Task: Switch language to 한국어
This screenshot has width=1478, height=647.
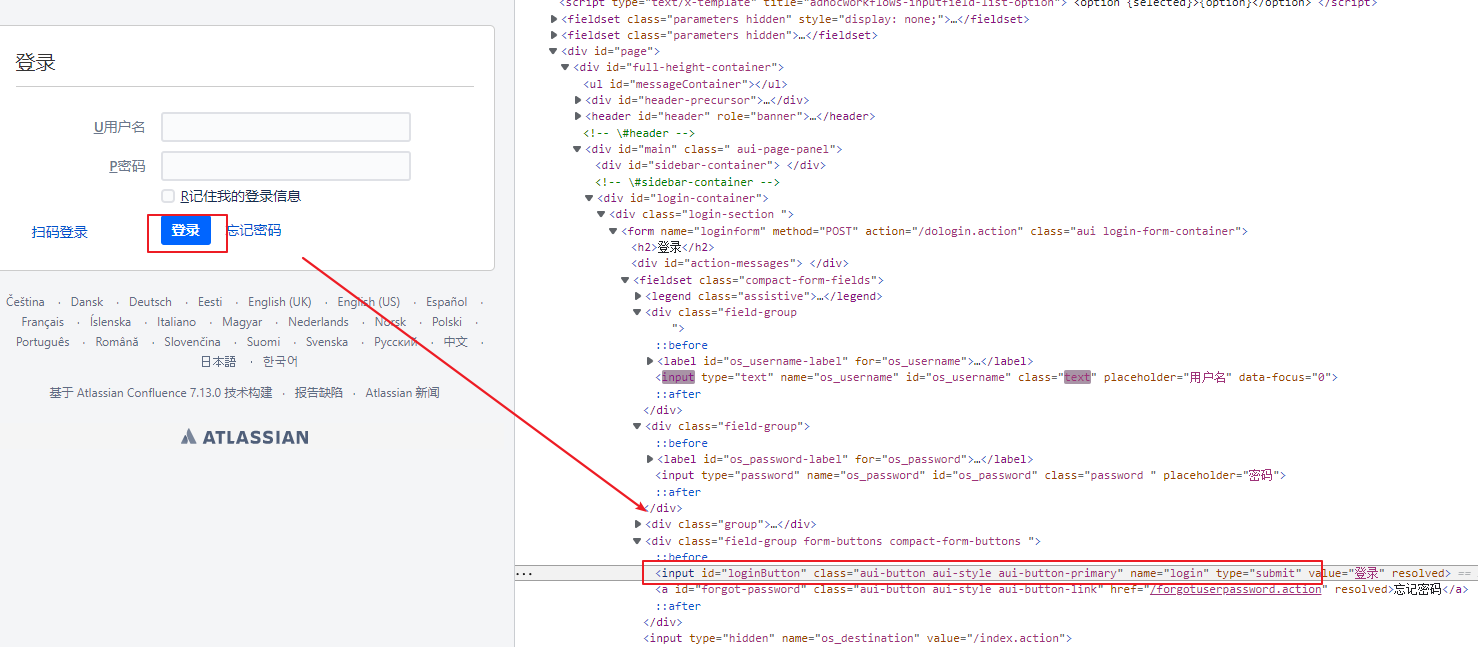Action: click(x=280, y=362)
